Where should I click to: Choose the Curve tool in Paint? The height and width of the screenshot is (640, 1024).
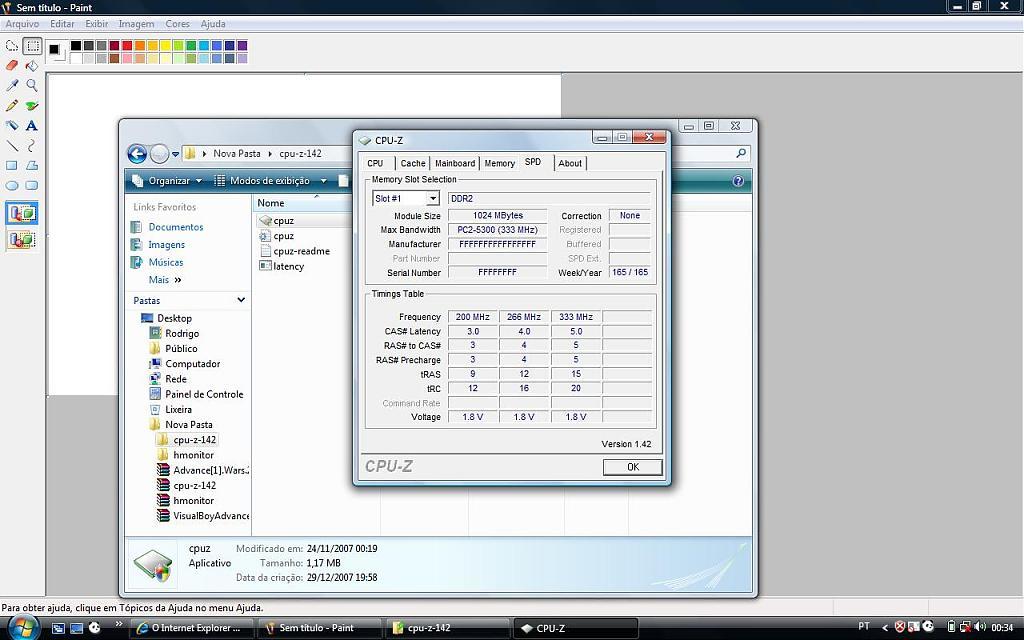point(31,146)
